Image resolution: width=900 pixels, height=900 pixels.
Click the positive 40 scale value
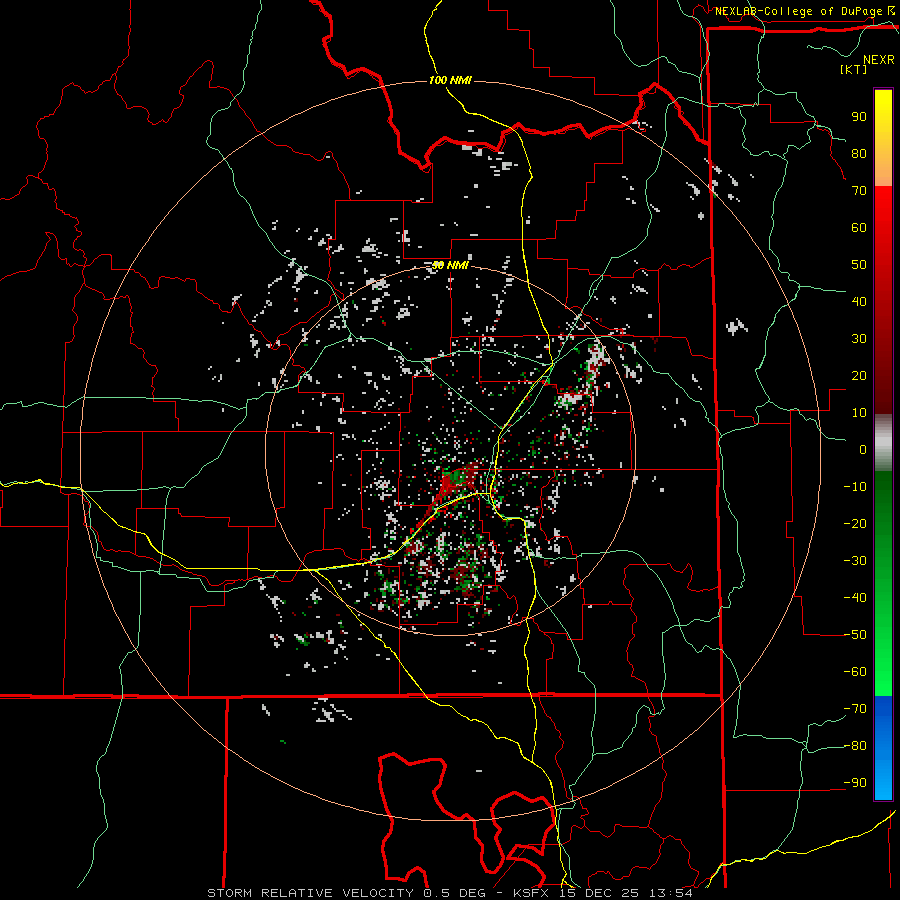click(859, 301)
